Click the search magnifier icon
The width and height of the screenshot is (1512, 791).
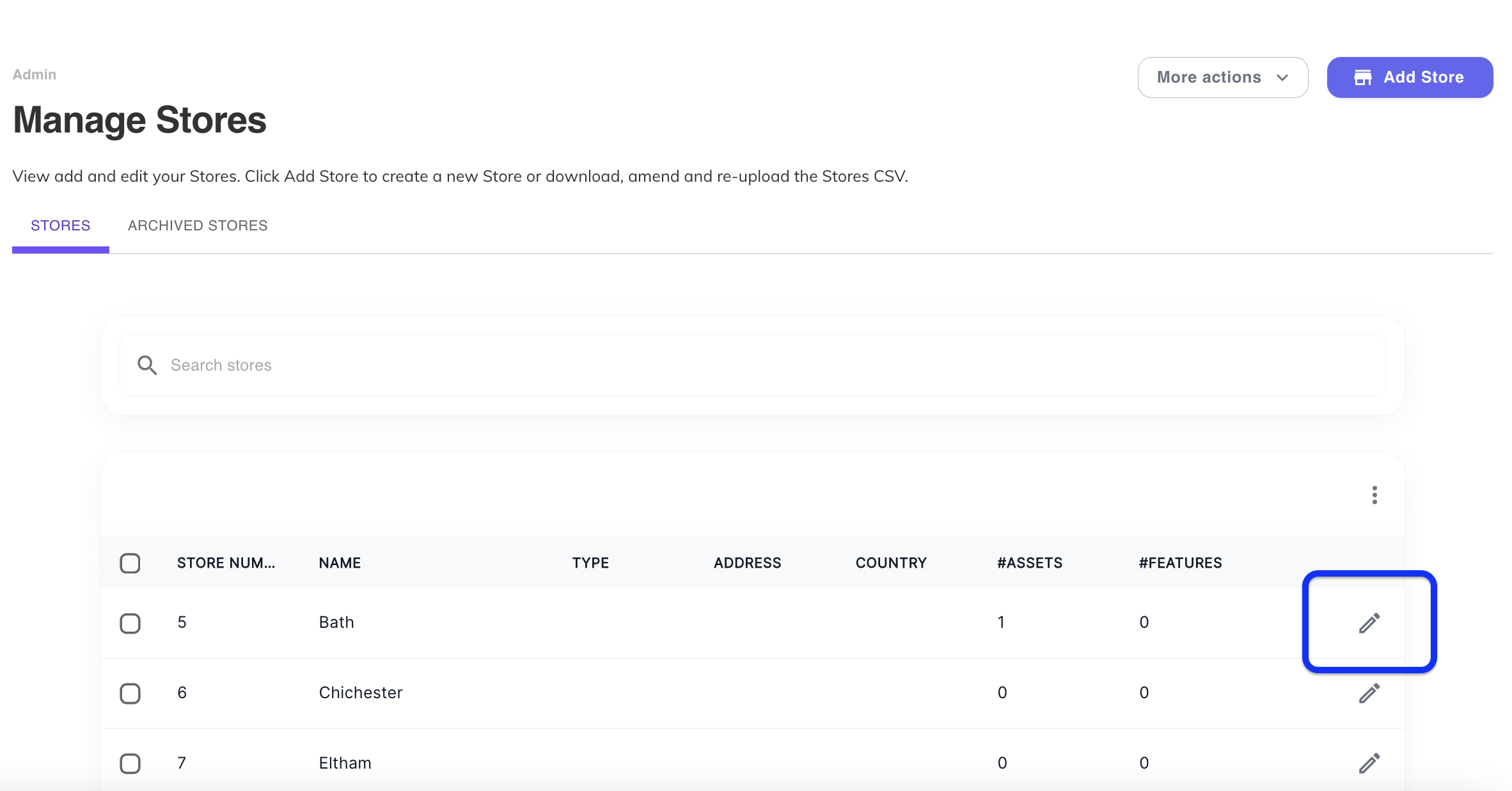point(147,365)
